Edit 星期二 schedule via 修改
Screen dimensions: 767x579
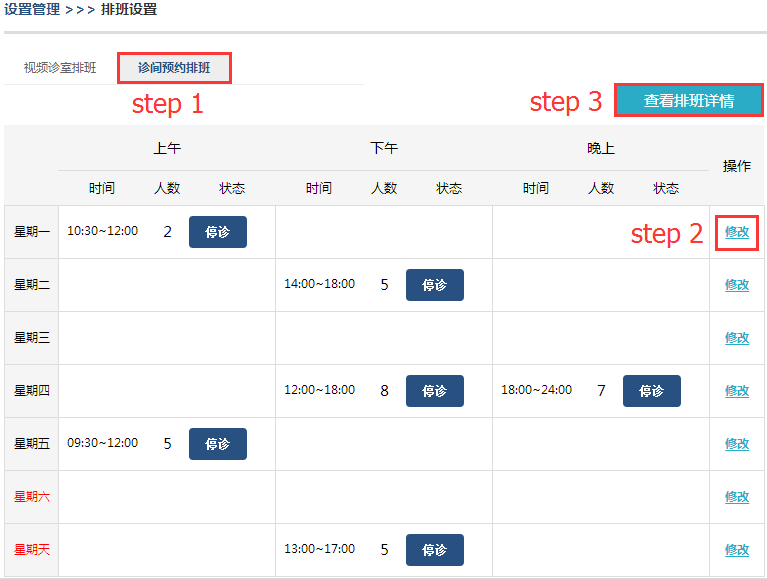click(x=737, y=285)
